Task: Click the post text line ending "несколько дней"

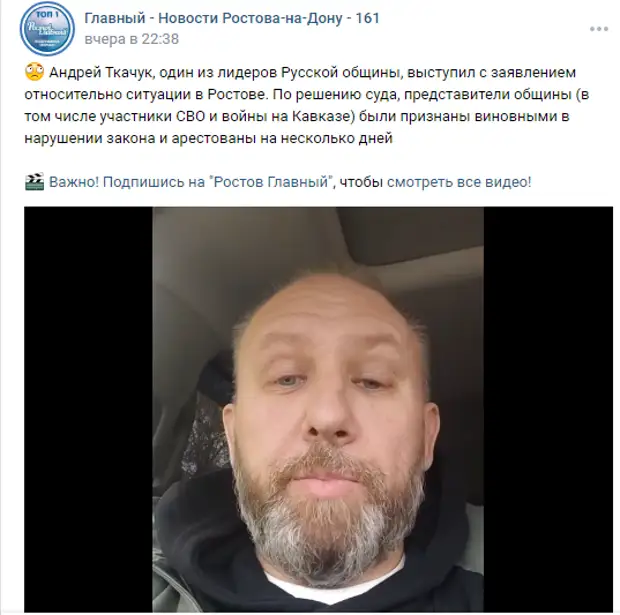Action: pyautogui.click(x=208, y=138)
